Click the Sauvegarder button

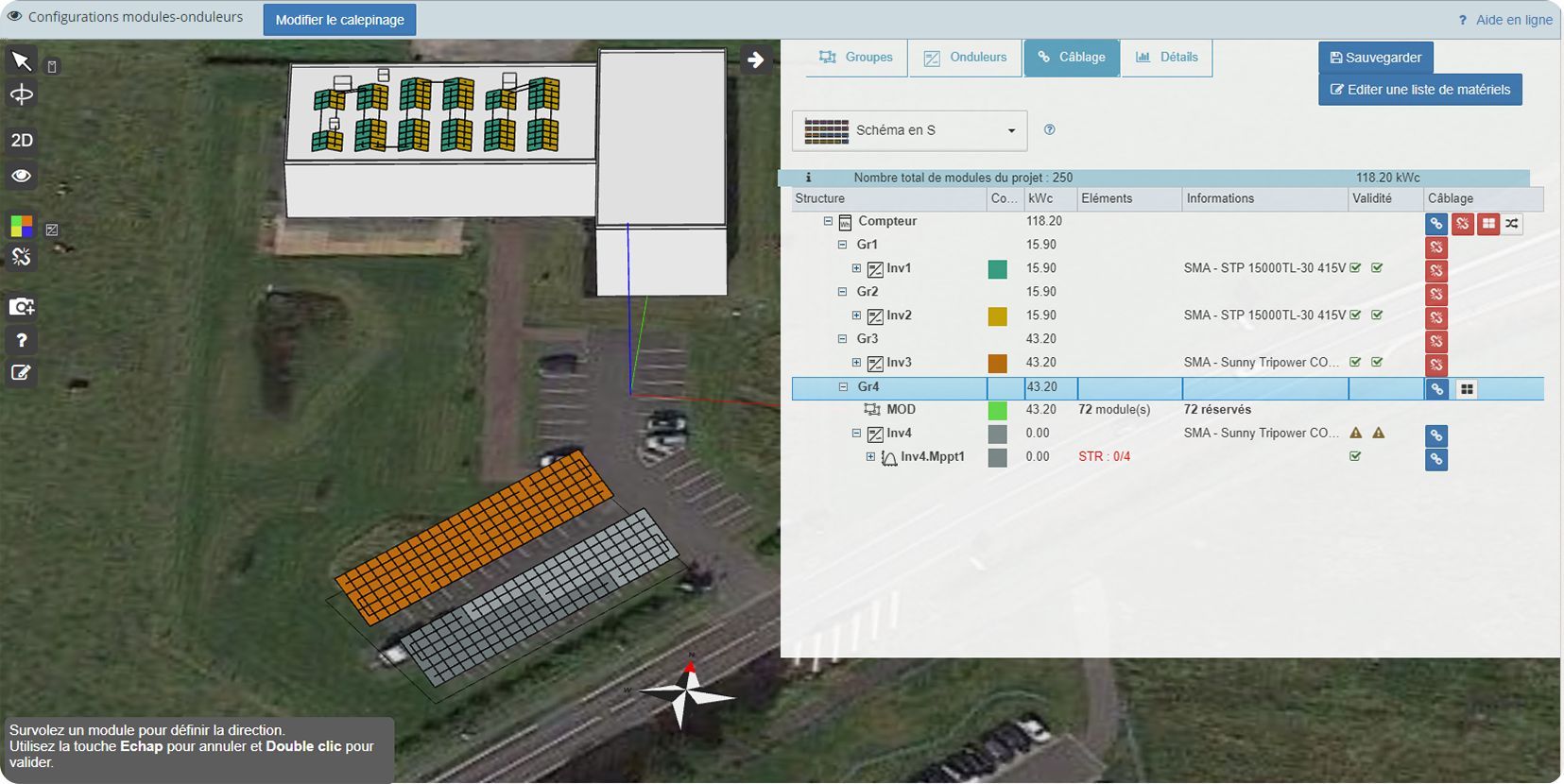click(1375, 58)
